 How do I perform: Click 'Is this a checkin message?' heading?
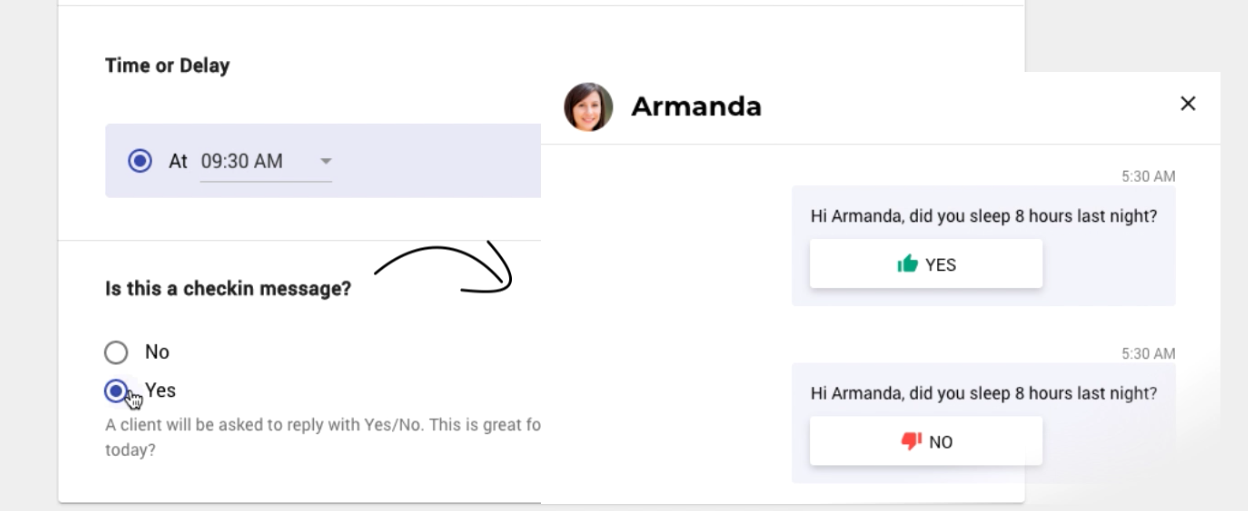click(x=228, y=289)
